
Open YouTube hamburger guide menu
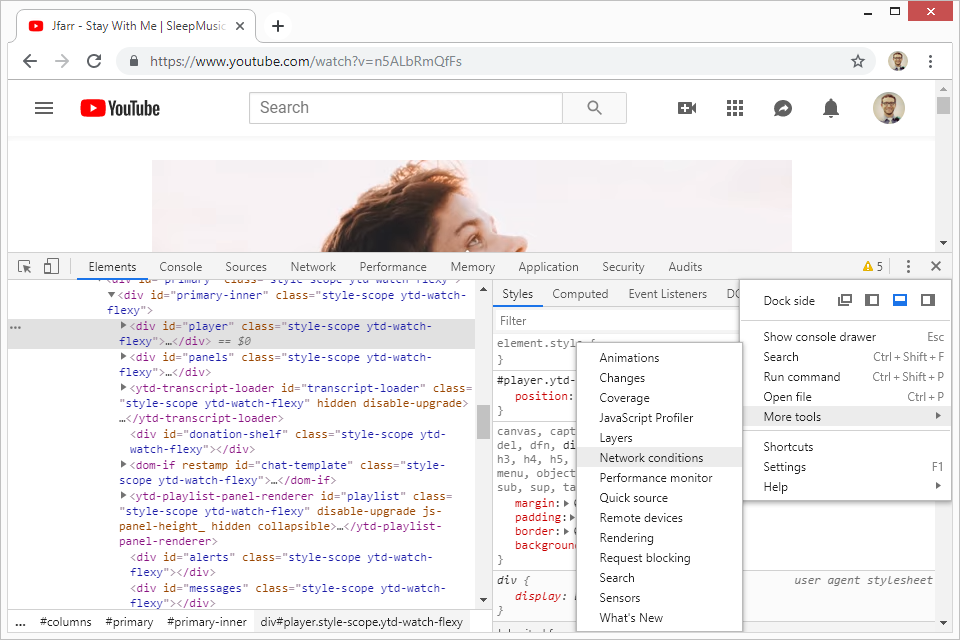tap(44, 108)
